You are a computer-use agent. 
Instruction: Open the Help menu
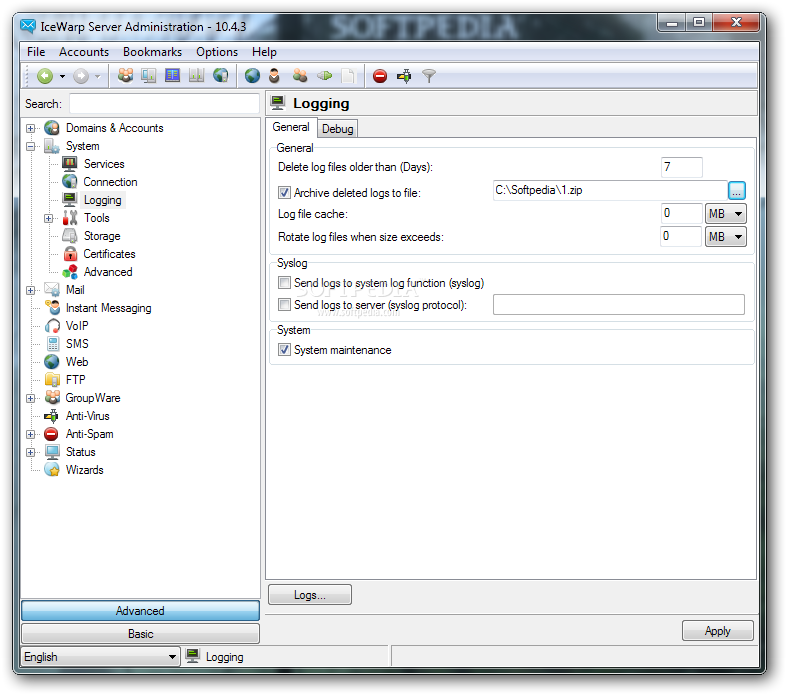[264, 52]
